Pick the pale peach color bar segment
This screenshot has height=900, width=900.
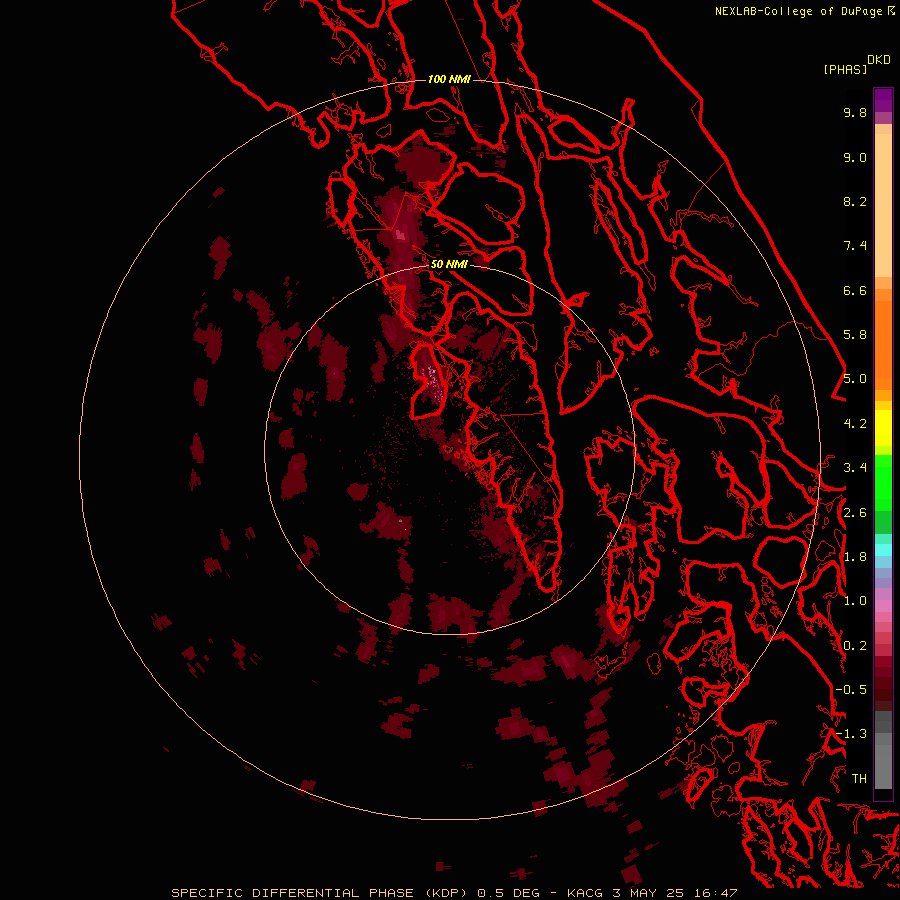[883, 205]
